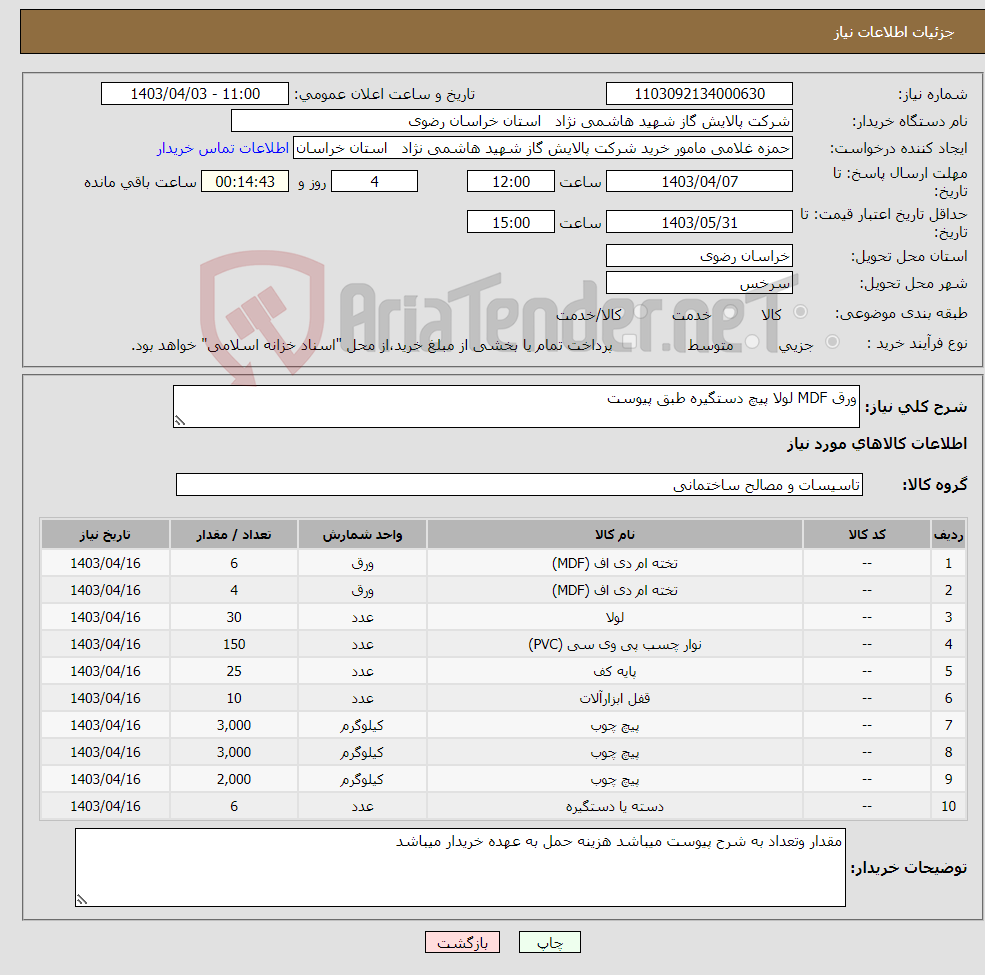
Task: Click the remaining days field showing 4
Action: 374,182
